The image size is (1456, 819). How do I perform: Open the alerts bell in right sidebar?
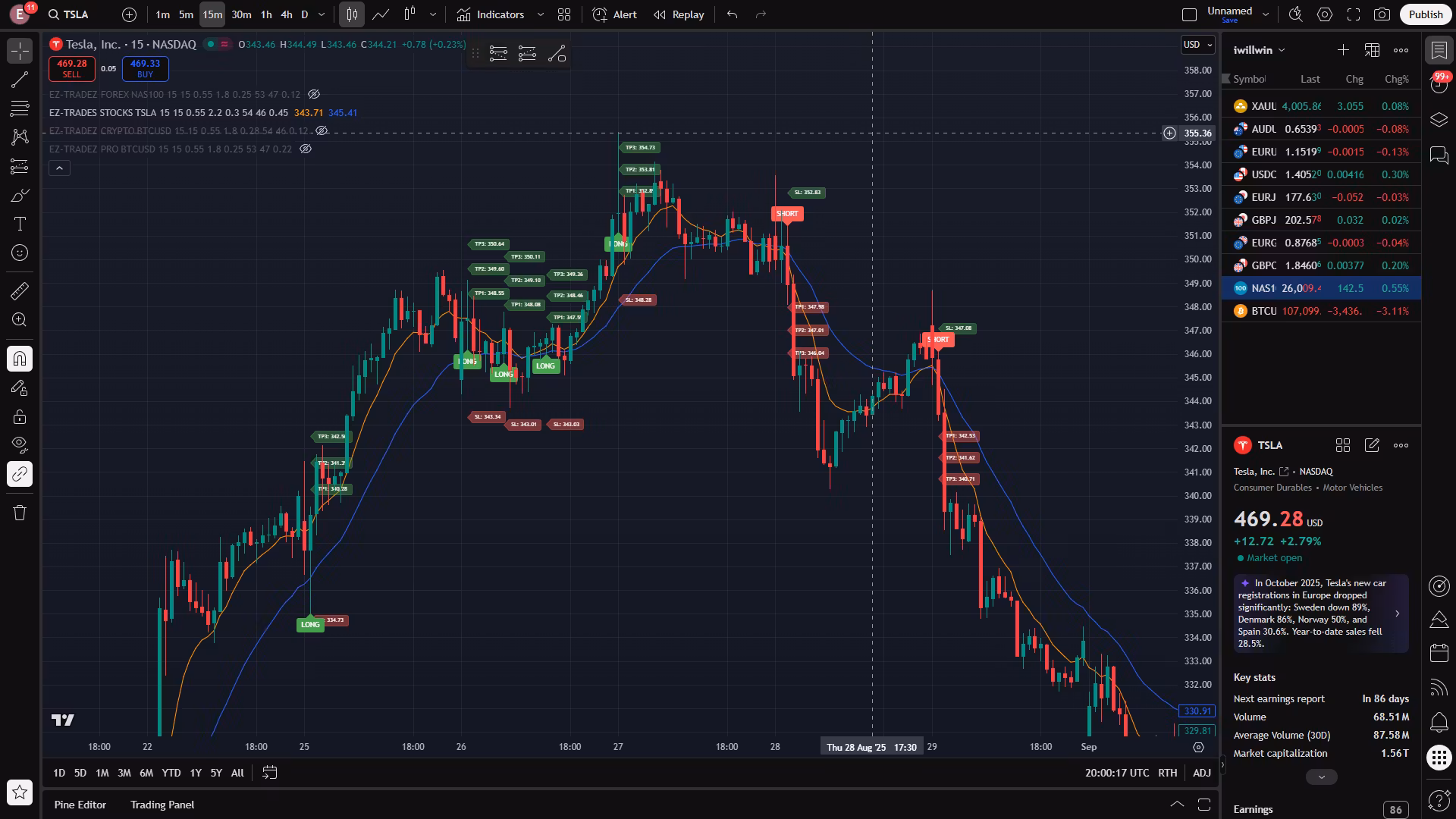[x=1439, y=722]
